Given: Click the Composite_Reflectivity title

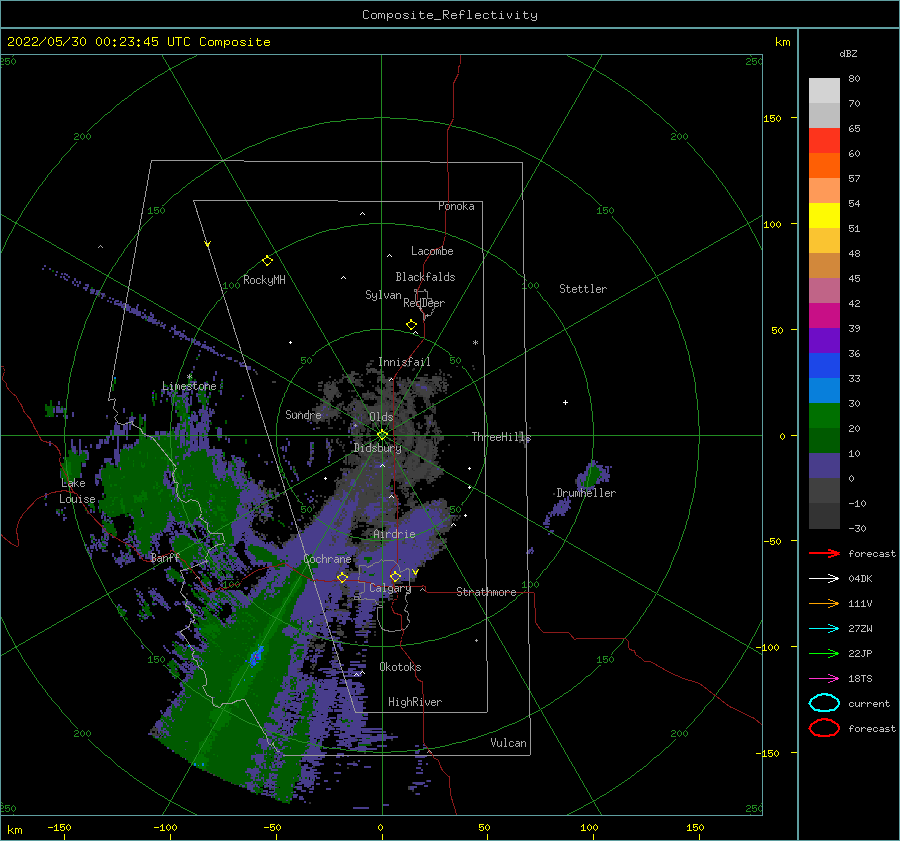Looking at the screenshot, I should point(449,15).
